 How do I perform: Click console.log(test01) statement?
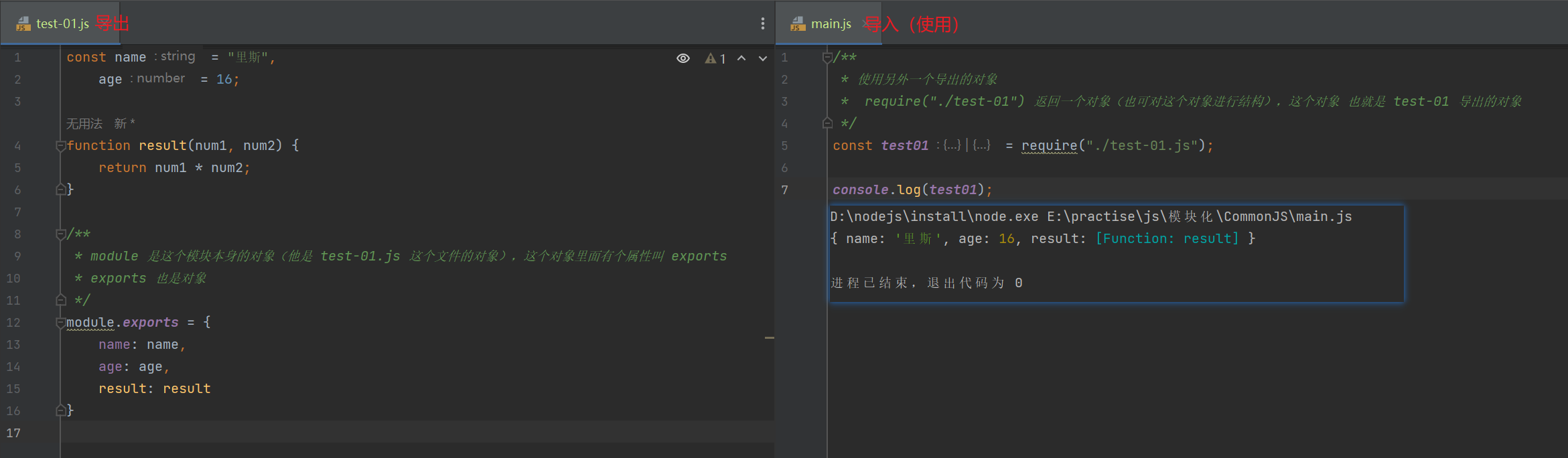pyautogui.click(x=912, y=189)
